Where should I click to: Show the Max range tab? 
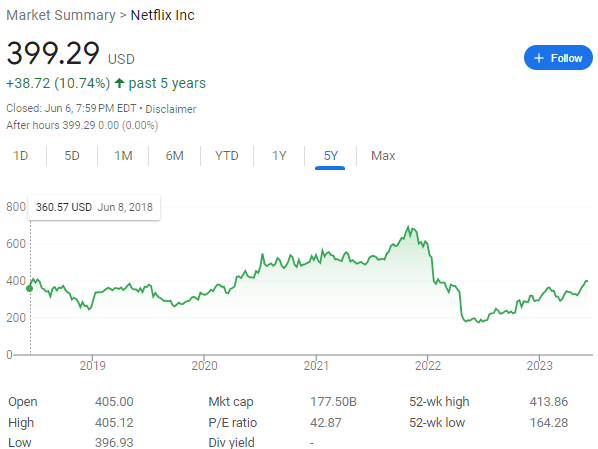383,156
